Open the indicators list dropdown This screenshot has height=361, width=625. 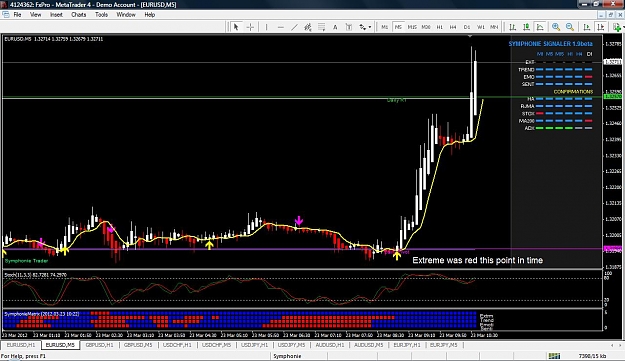tap(618, 27)
